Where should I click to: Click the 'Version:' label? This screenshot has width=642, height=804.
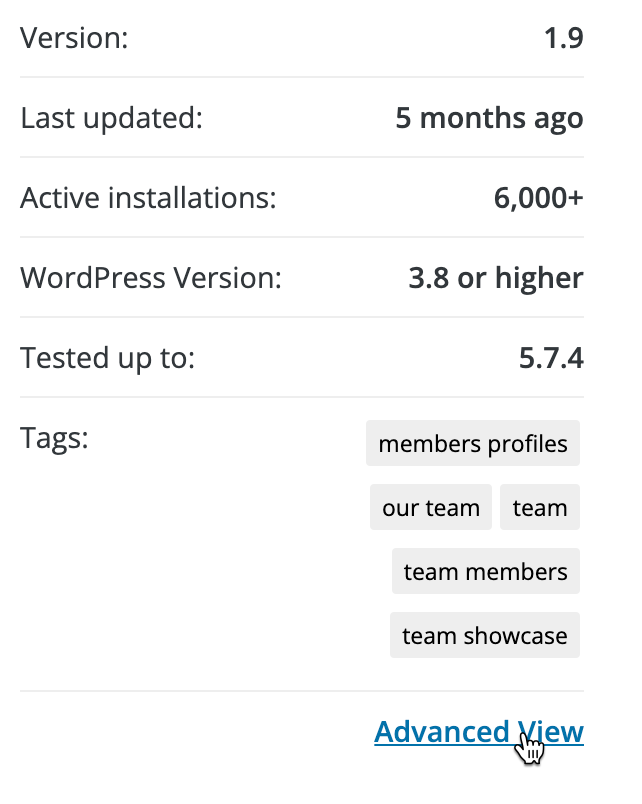(74, 38)
